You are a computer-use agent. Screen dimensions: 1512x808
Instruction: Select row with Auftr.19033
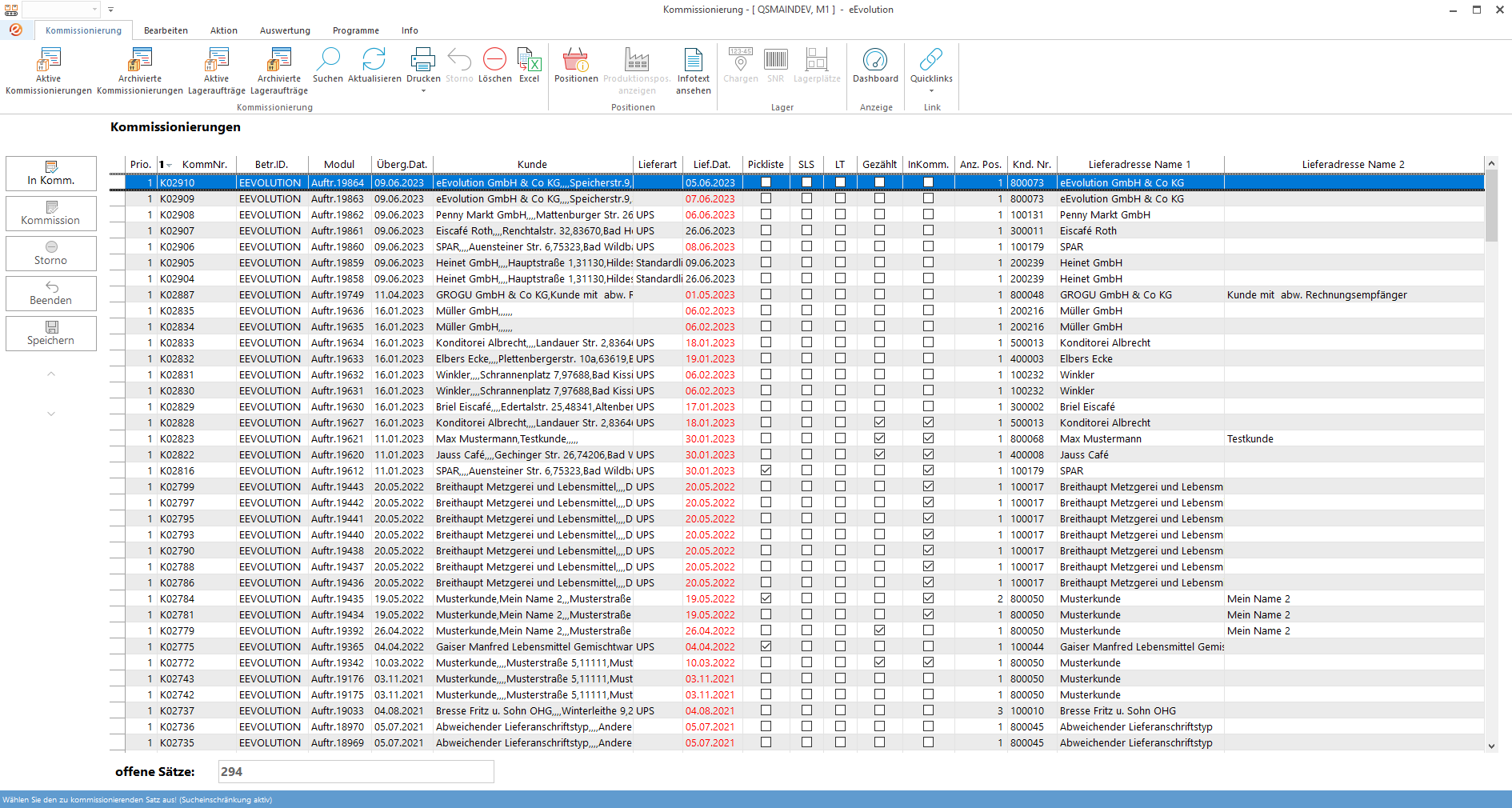click(797, 710)
